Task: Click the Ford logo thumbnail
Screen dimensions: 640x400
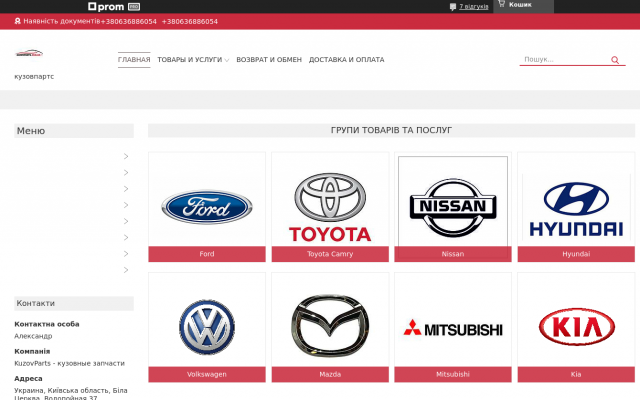Action: click(207, 207)
